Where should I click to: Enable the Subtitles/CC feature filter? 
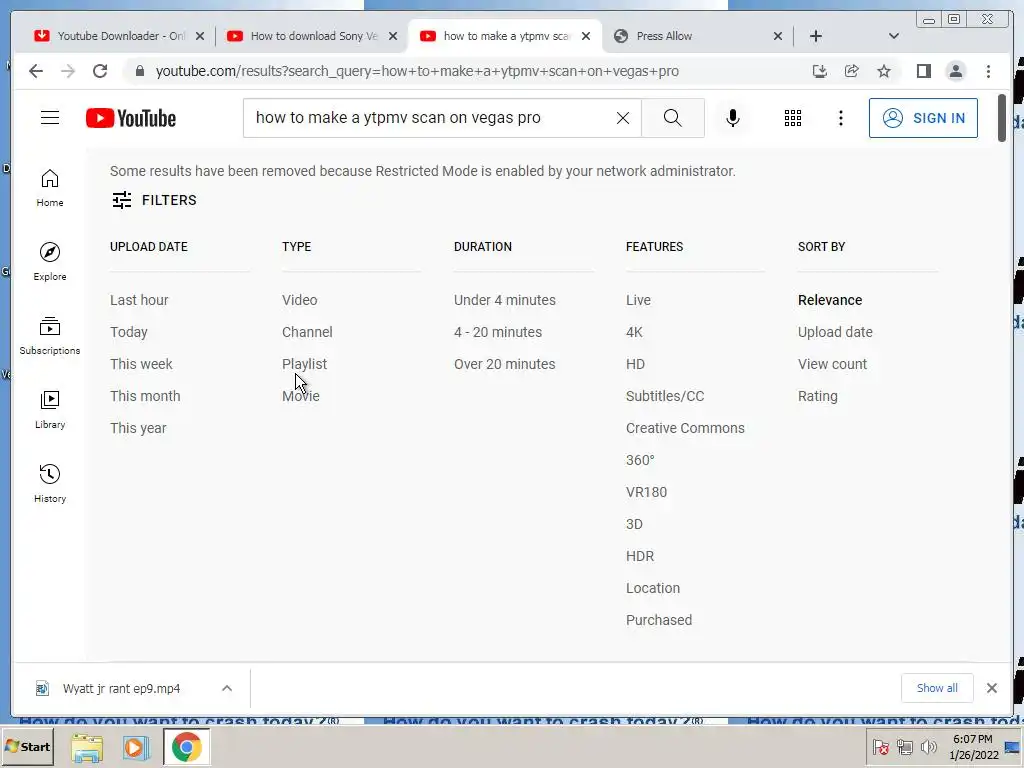[x=665, y=396]
